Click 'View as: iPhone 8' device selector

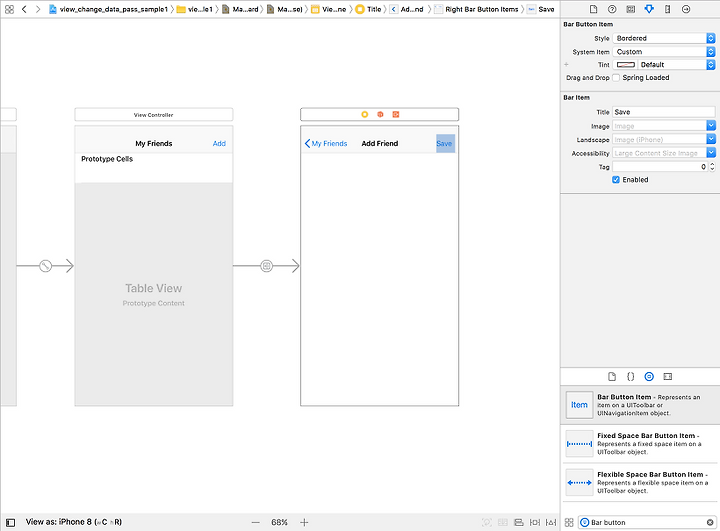click(73, 522)
